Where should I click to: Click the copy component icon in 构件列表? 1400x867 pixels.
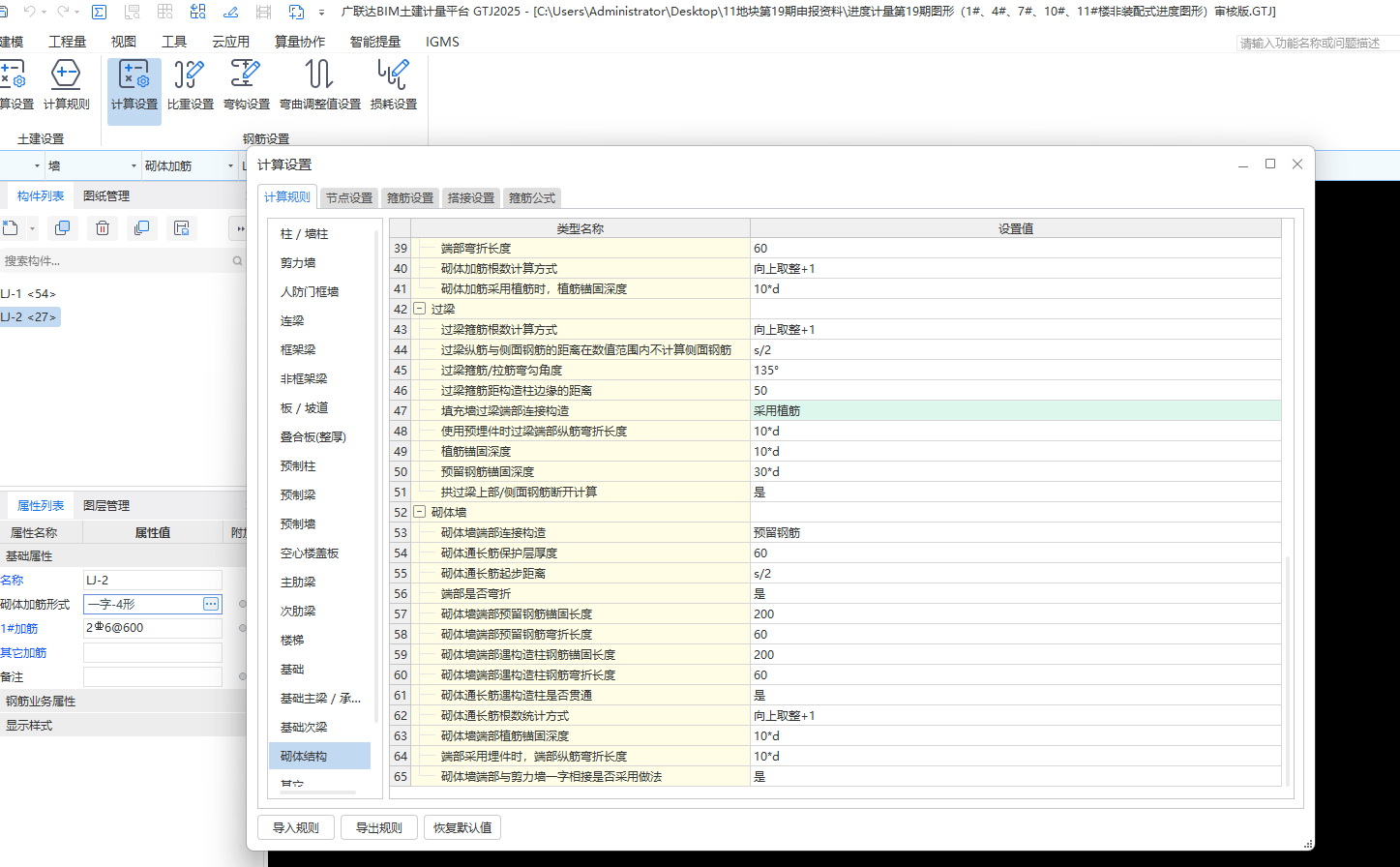coord(63,228)
